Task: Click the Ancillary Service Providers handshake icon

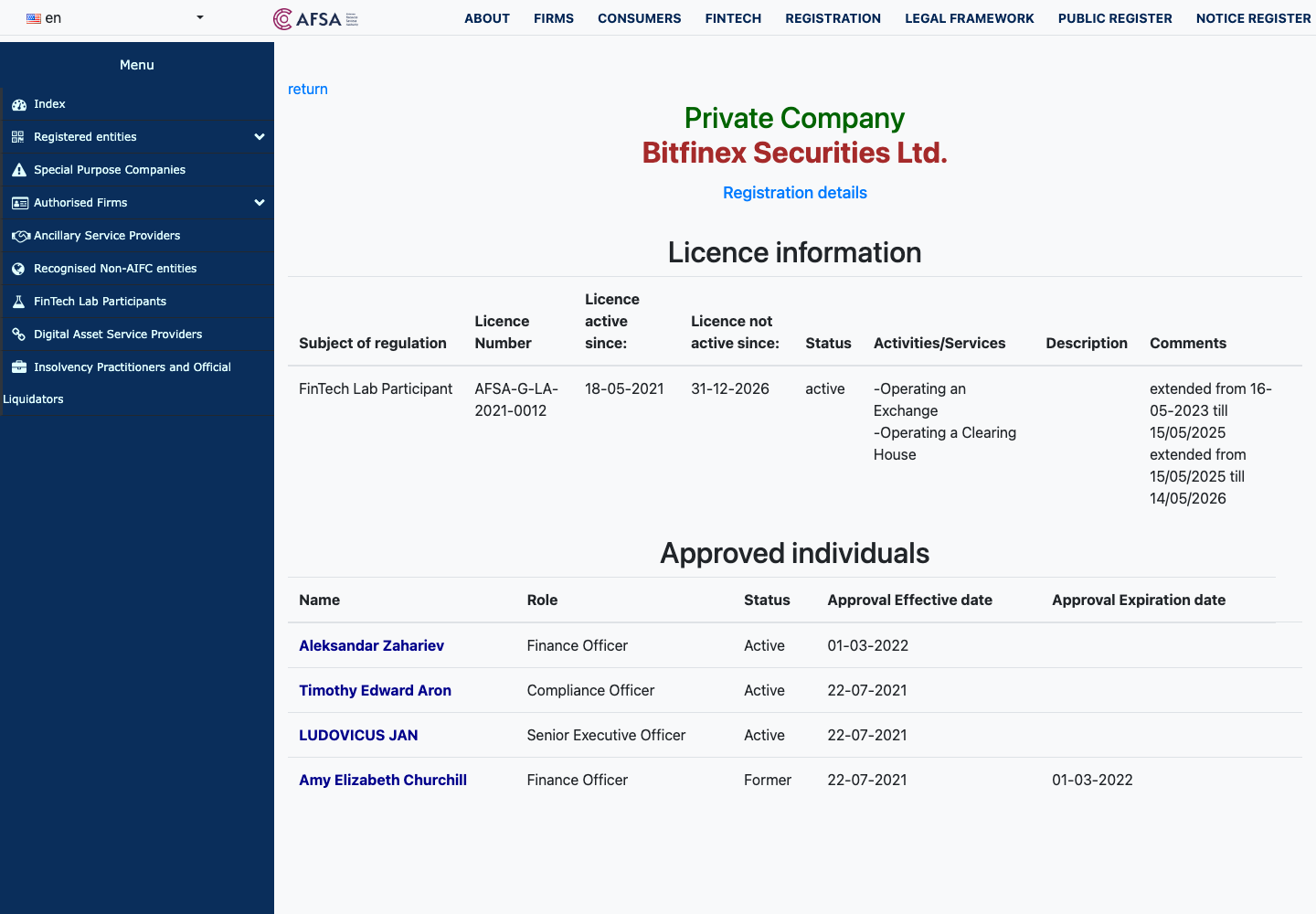Action: [x=21, y=236]
